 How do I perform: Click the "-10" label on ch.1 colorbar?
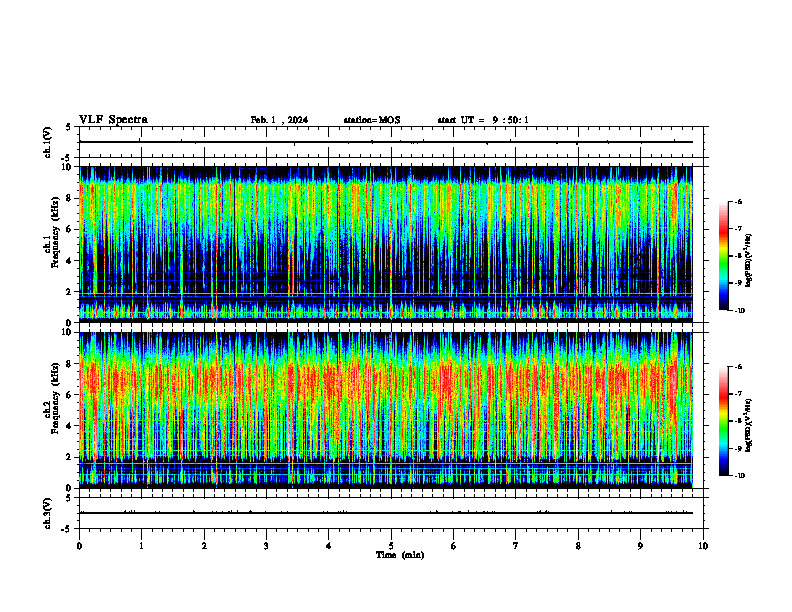[740, 311]
